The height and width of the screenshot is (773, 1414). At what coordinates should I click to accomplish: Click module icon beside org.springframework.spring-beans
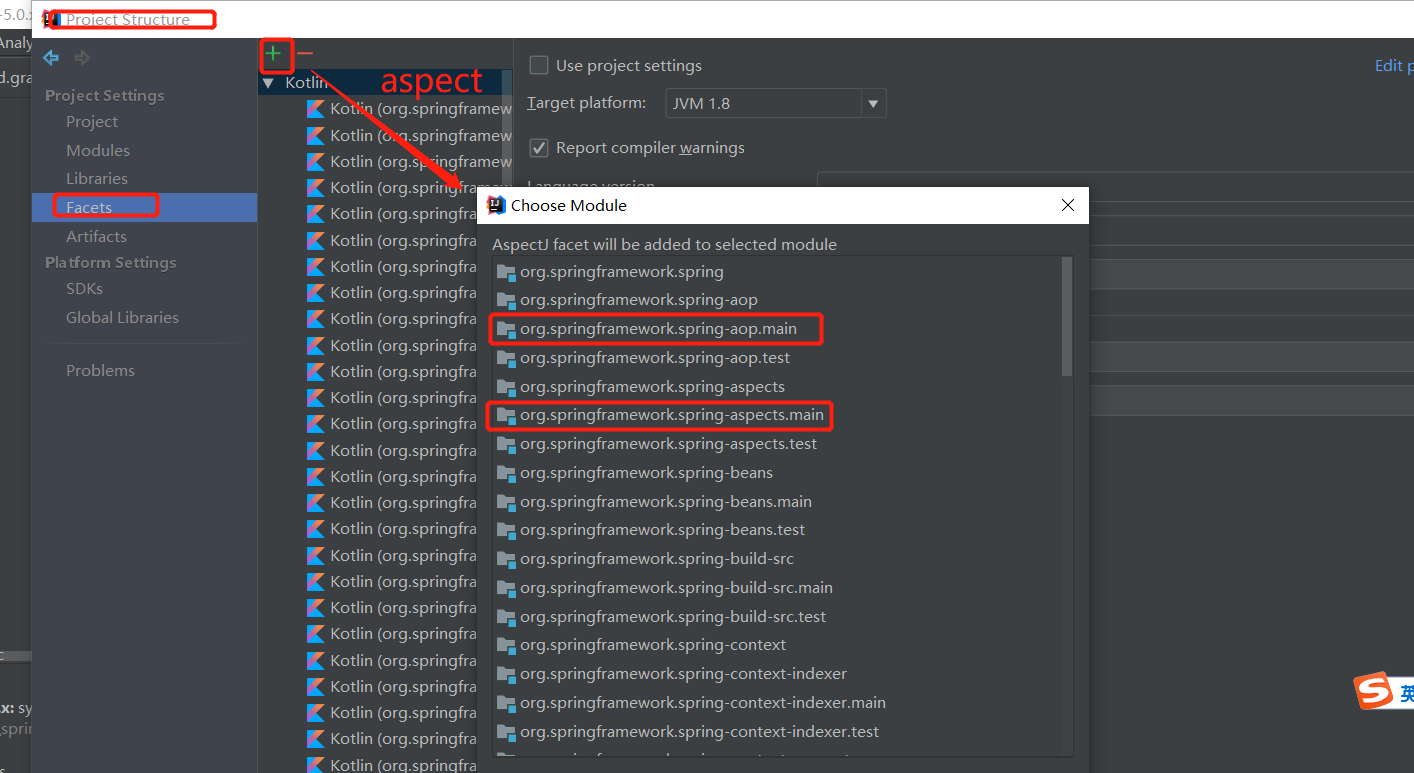pyautogui.click(x=506, y=473)
